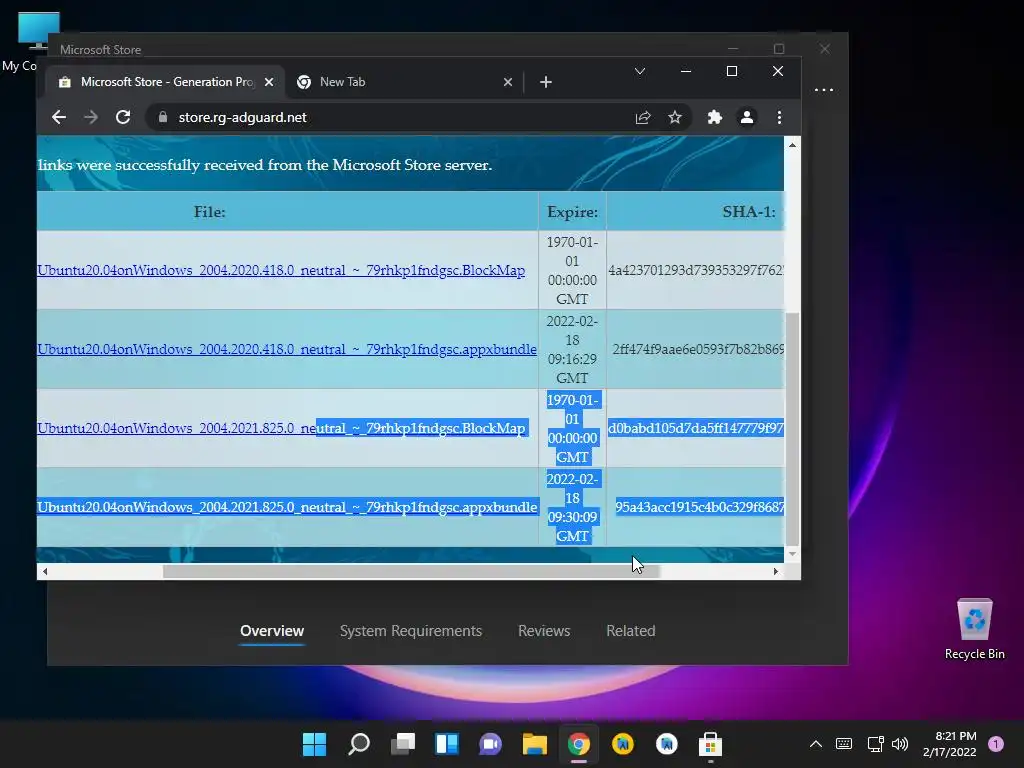This screenshot has height=768, width=1024.
Task: Click the horizontal scrollbar thumb
Action: pyautogui.click(x=411, y=571)
